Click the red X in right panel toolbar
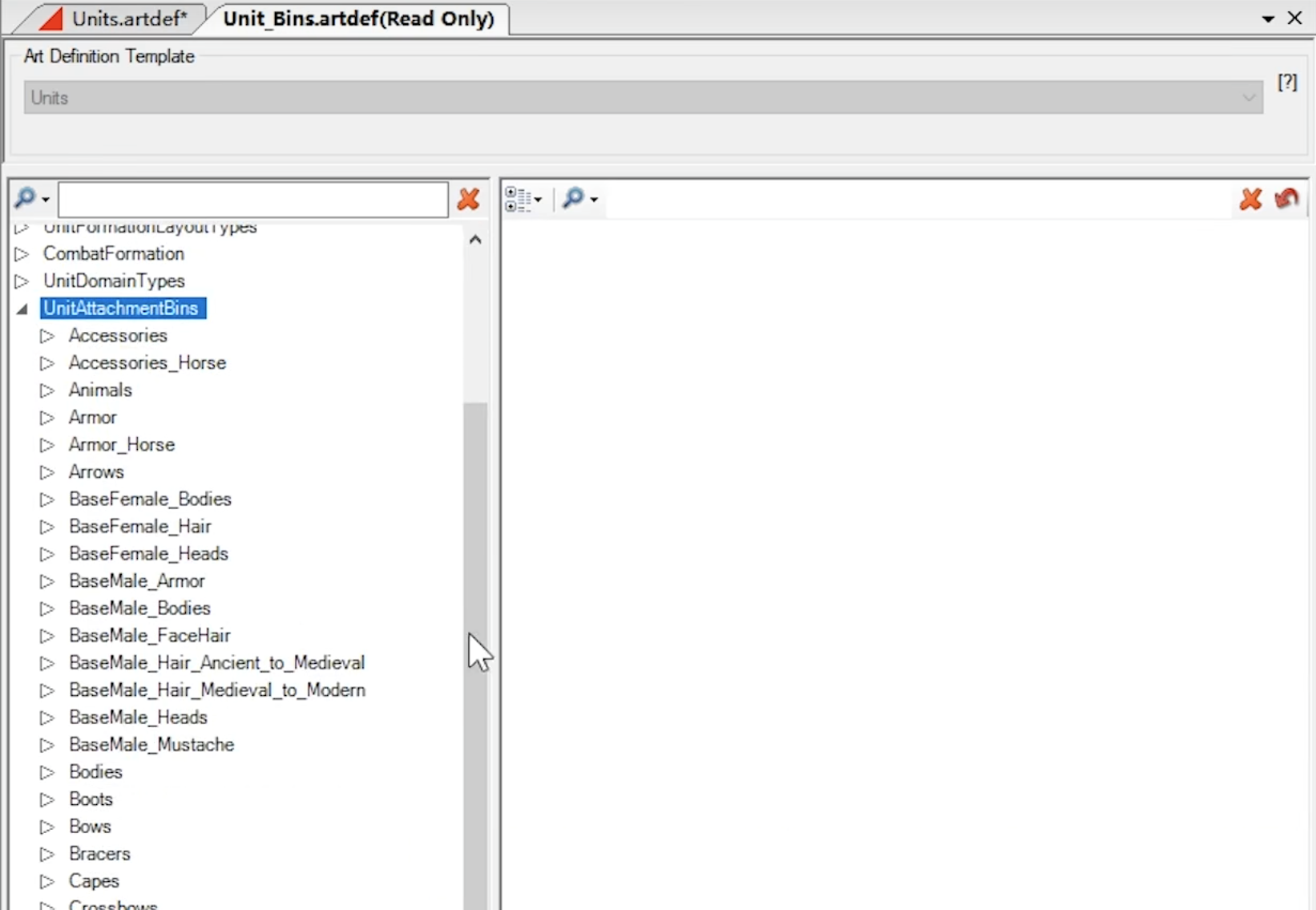This screenshot has width=1316, height=910. click(1250, 199)
